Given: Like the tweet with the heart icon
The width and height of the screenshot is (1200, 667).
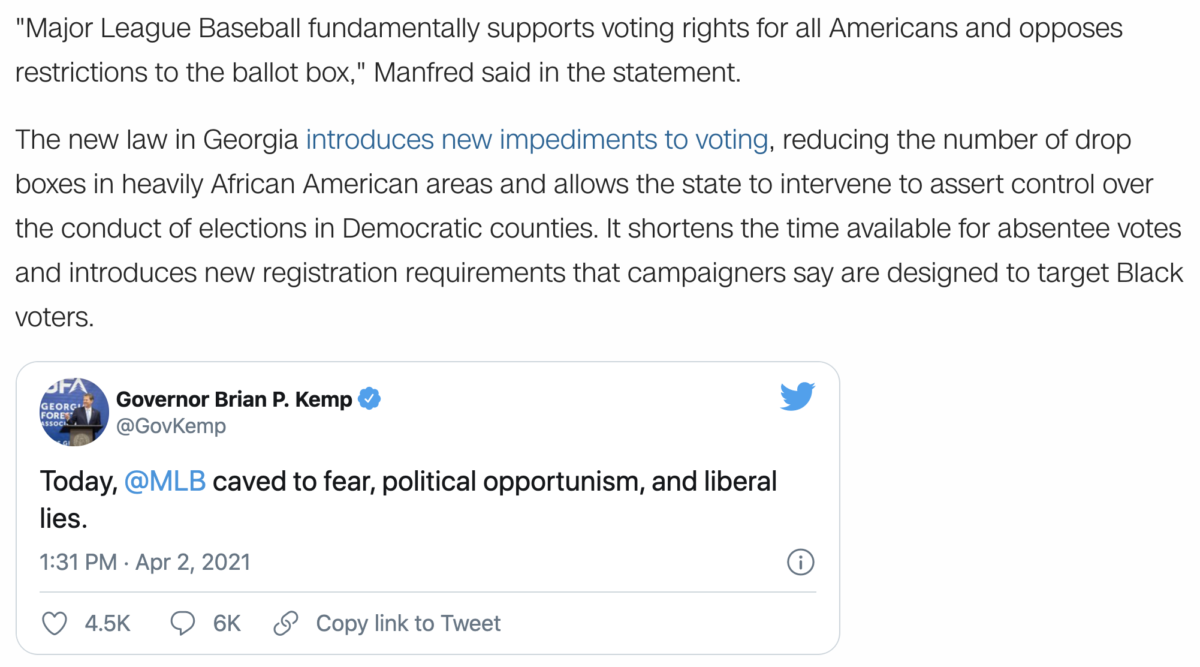Looking at the screenshot, I should pyautogui.click(x=56, y=624).
